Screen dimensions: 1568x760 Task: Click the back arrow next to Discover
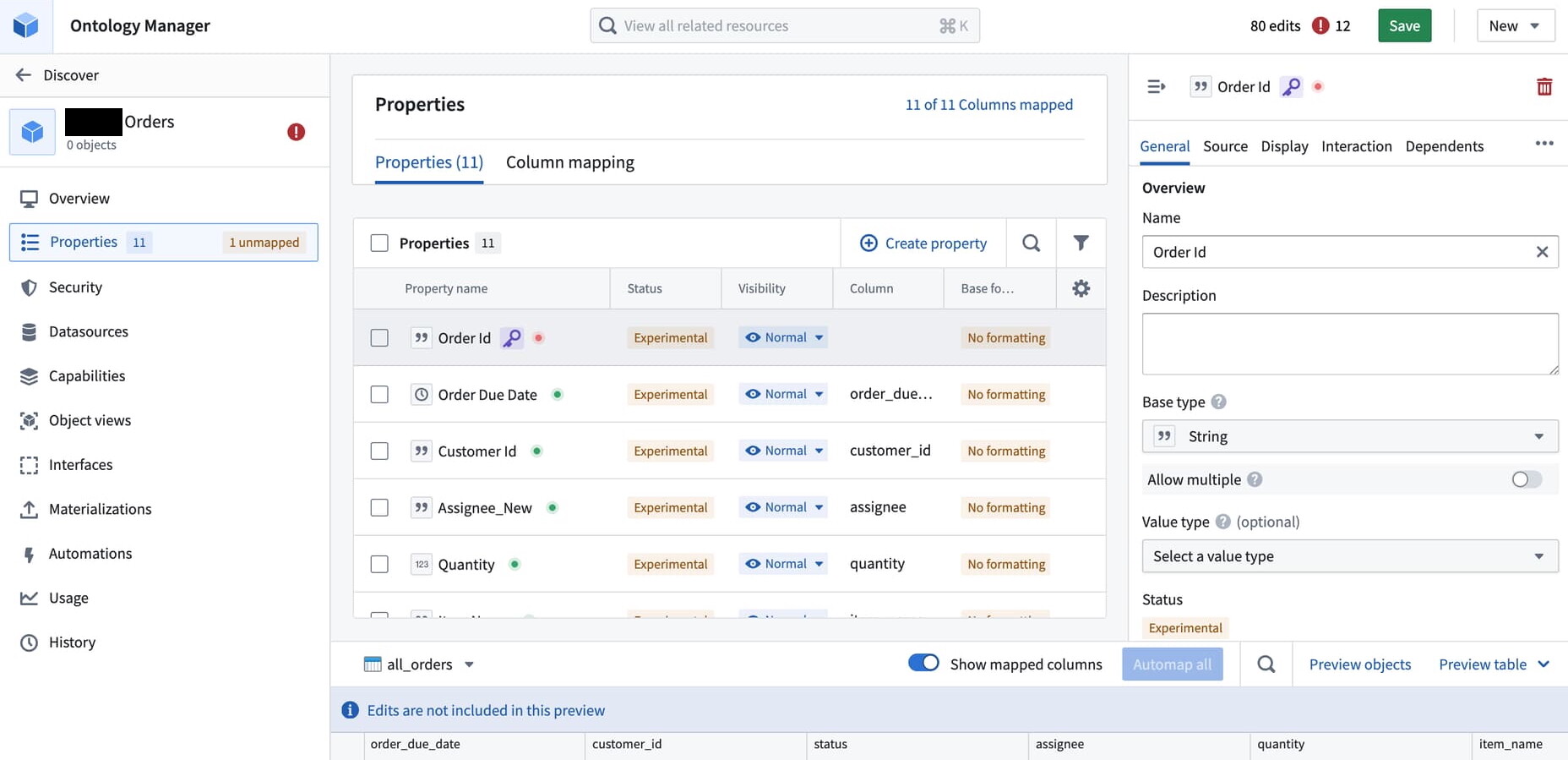coord(24,75)
